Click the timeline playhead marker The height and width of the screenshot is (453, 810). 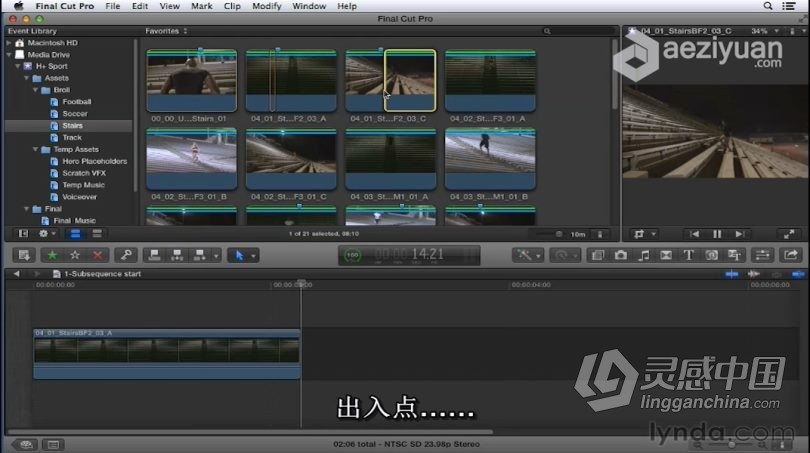[301, 284]
